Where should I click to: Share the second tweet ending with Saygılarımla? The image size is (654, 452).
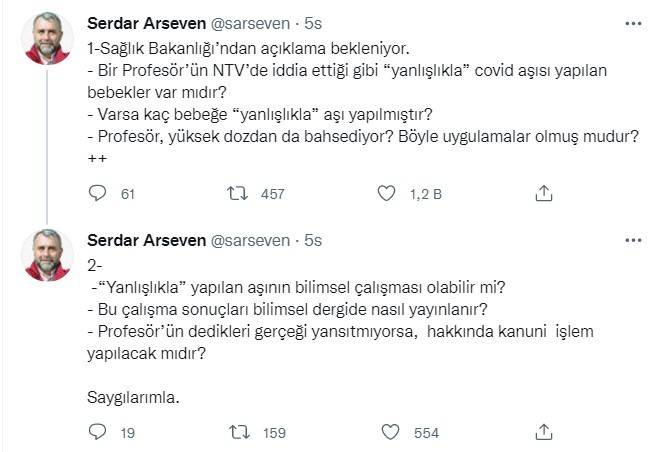pos(544,432)
